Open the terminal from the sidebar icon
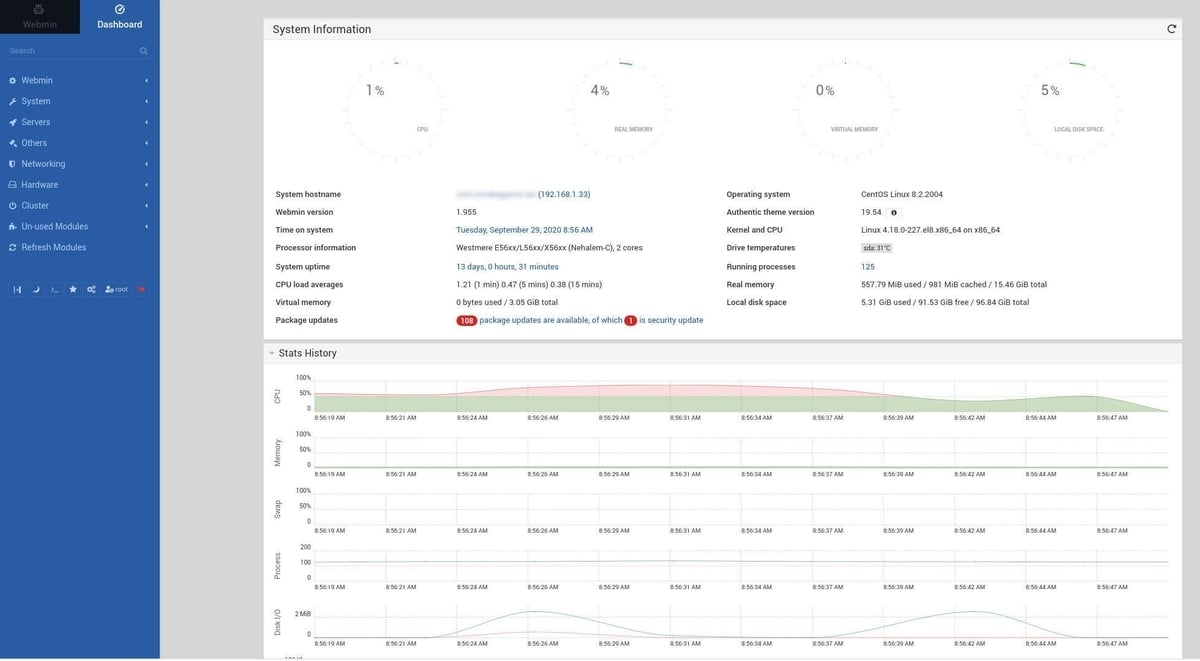The height and width of the screenshot is (661, 1200). (x=54, y=289)
